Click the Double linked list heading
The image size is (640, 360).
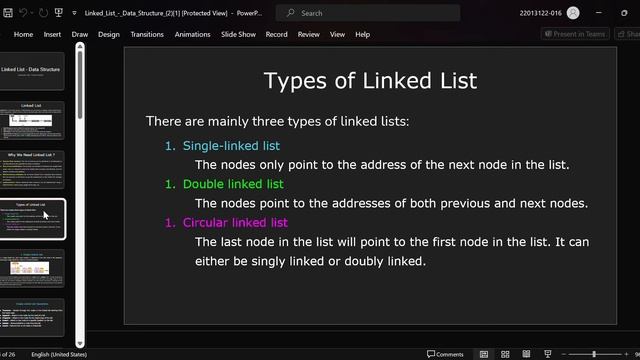233,184
